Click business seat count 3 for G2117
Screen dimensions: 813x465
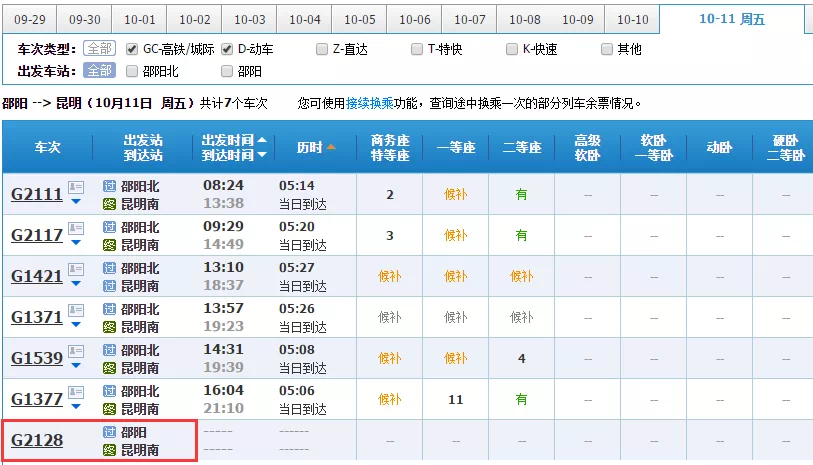(x=390, y=235)
